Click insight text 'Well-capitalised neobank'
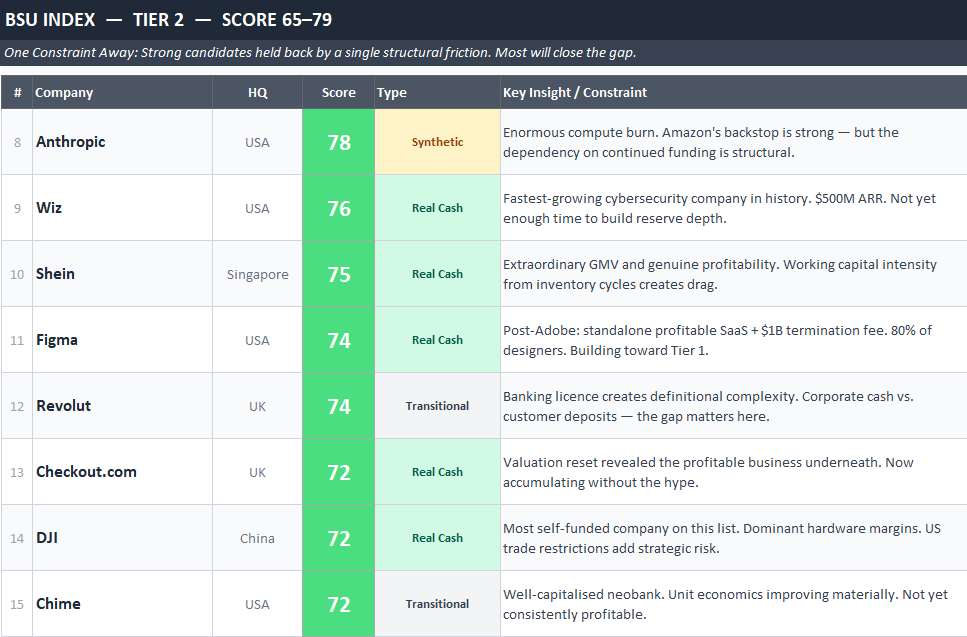967x637 pixels. coord(583,594)
